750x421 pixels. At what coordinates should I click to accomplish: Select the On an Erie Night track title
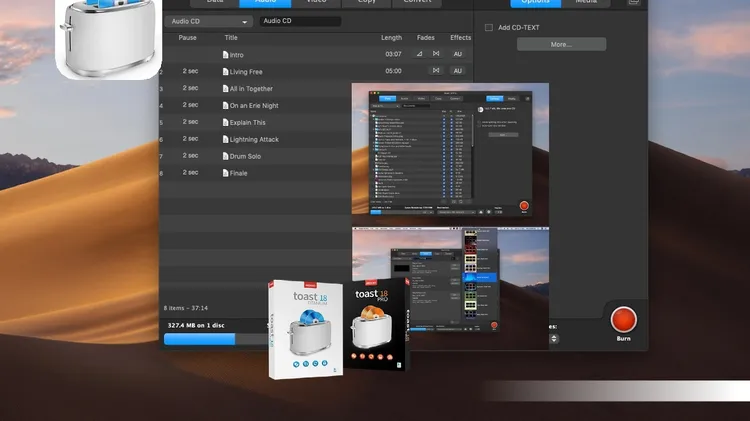point(254,105)
